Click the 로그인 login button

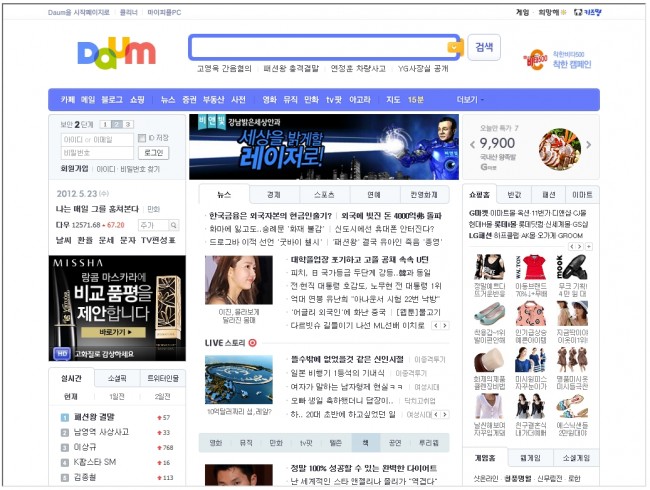[153, 153]
